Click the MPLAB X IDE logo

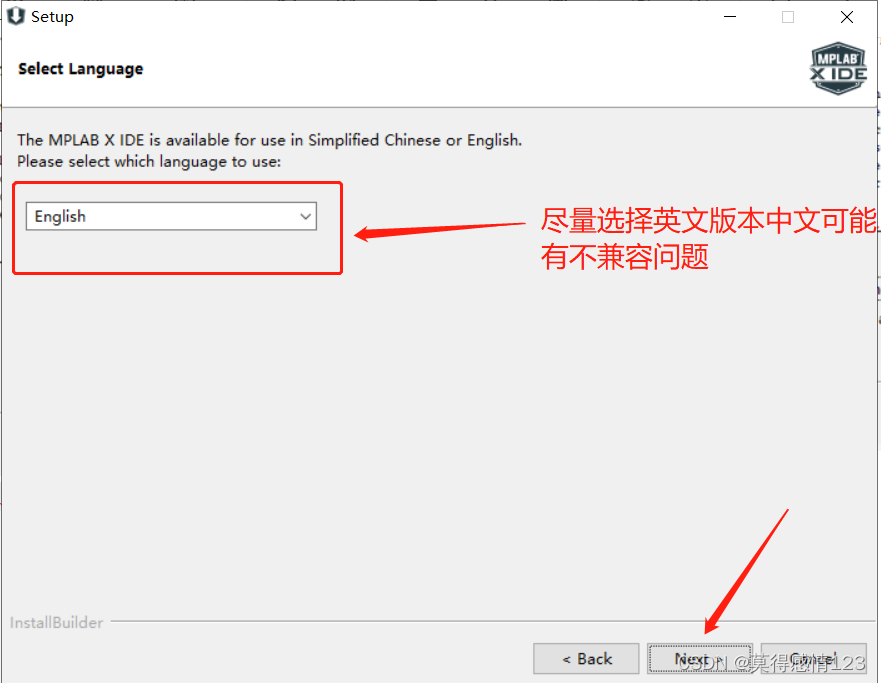coord(838,69)
